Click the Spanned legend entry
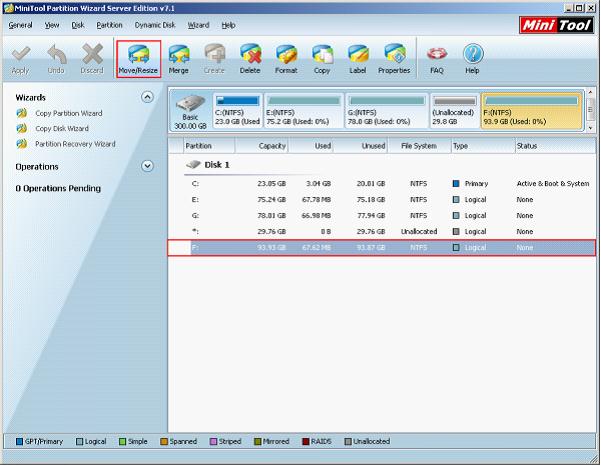 (179, 441)
